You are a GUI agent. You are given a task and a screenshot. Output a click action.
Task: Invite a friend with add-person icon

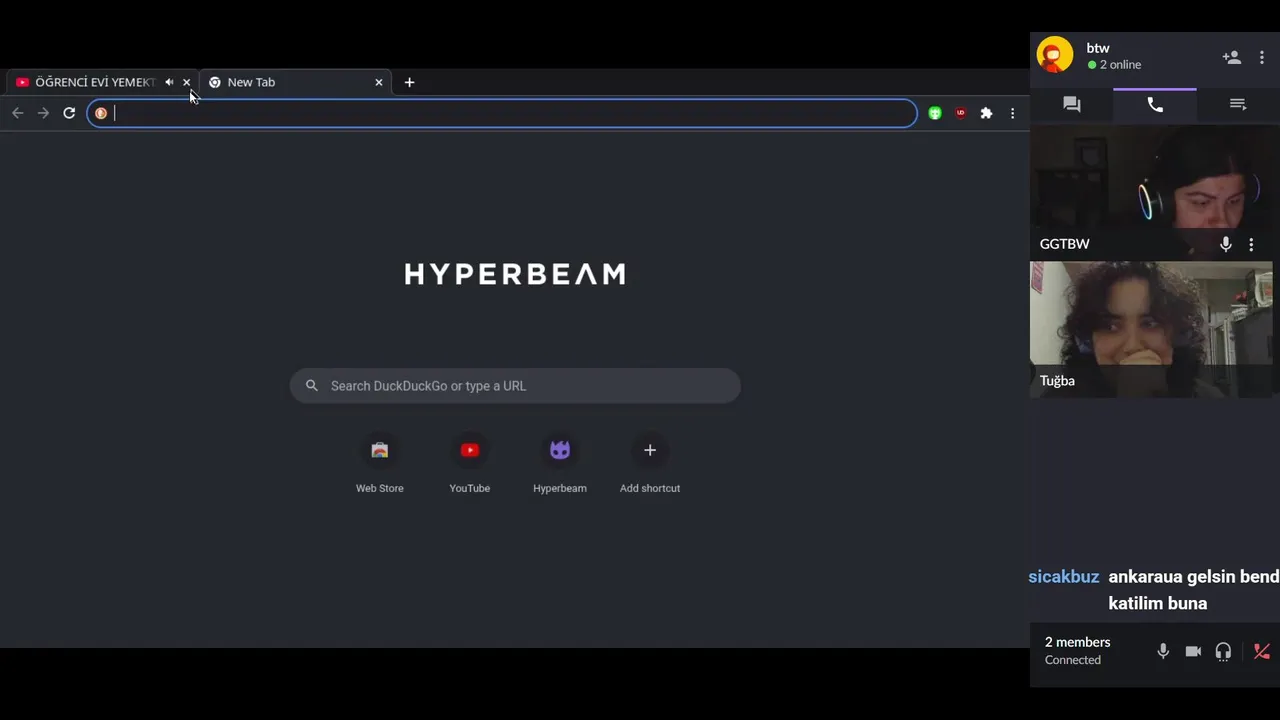click(1232, 57)
